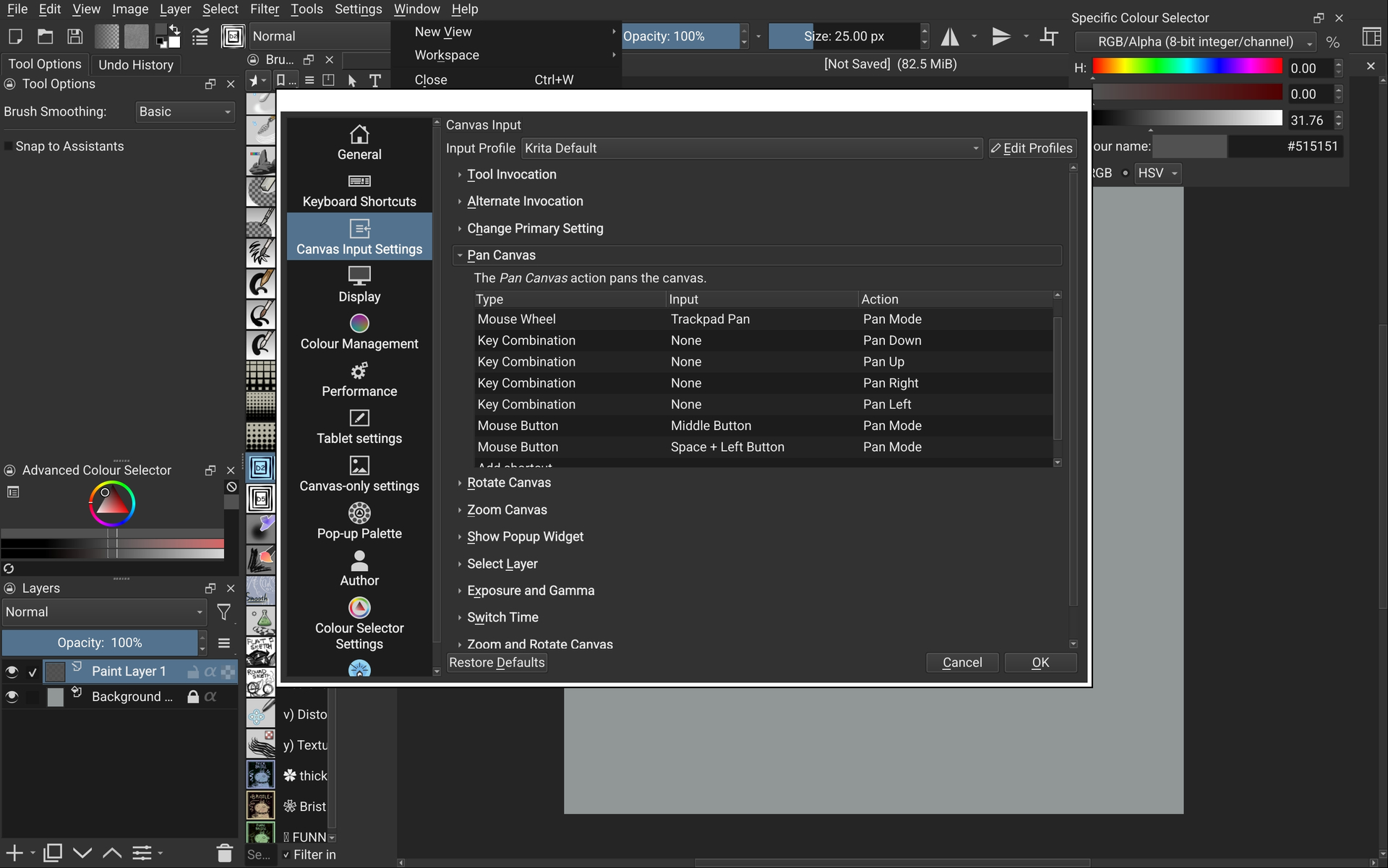Expand the Rotate Canvas section
This screenshot has width=1388, height=868.
[x=508, y=483]
